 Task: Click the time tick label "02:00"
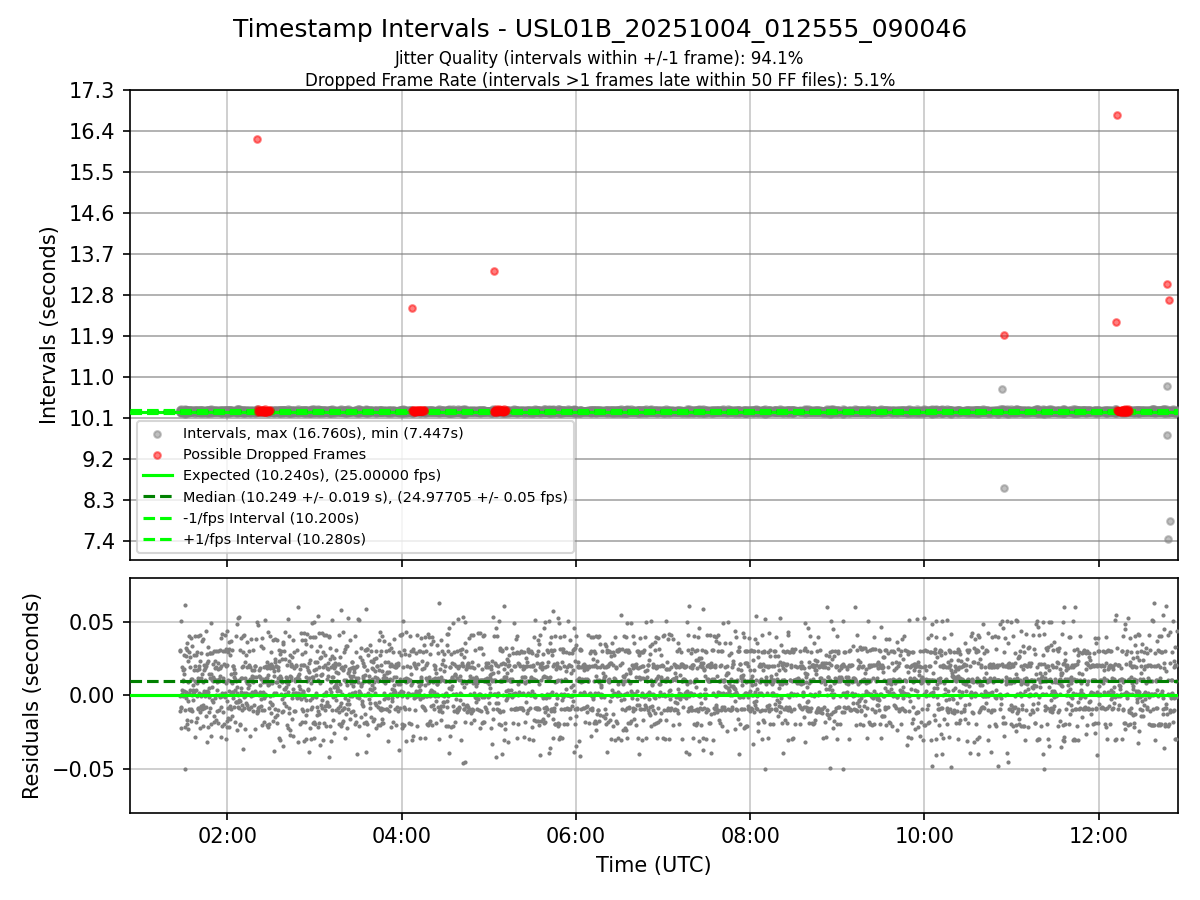click(227, 834)
